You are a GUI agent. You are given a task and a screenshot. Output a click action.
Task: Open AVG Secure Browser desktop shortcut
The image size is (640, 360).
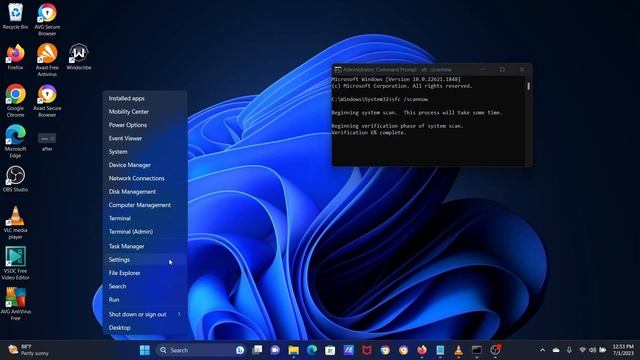[x=47, y=19]
